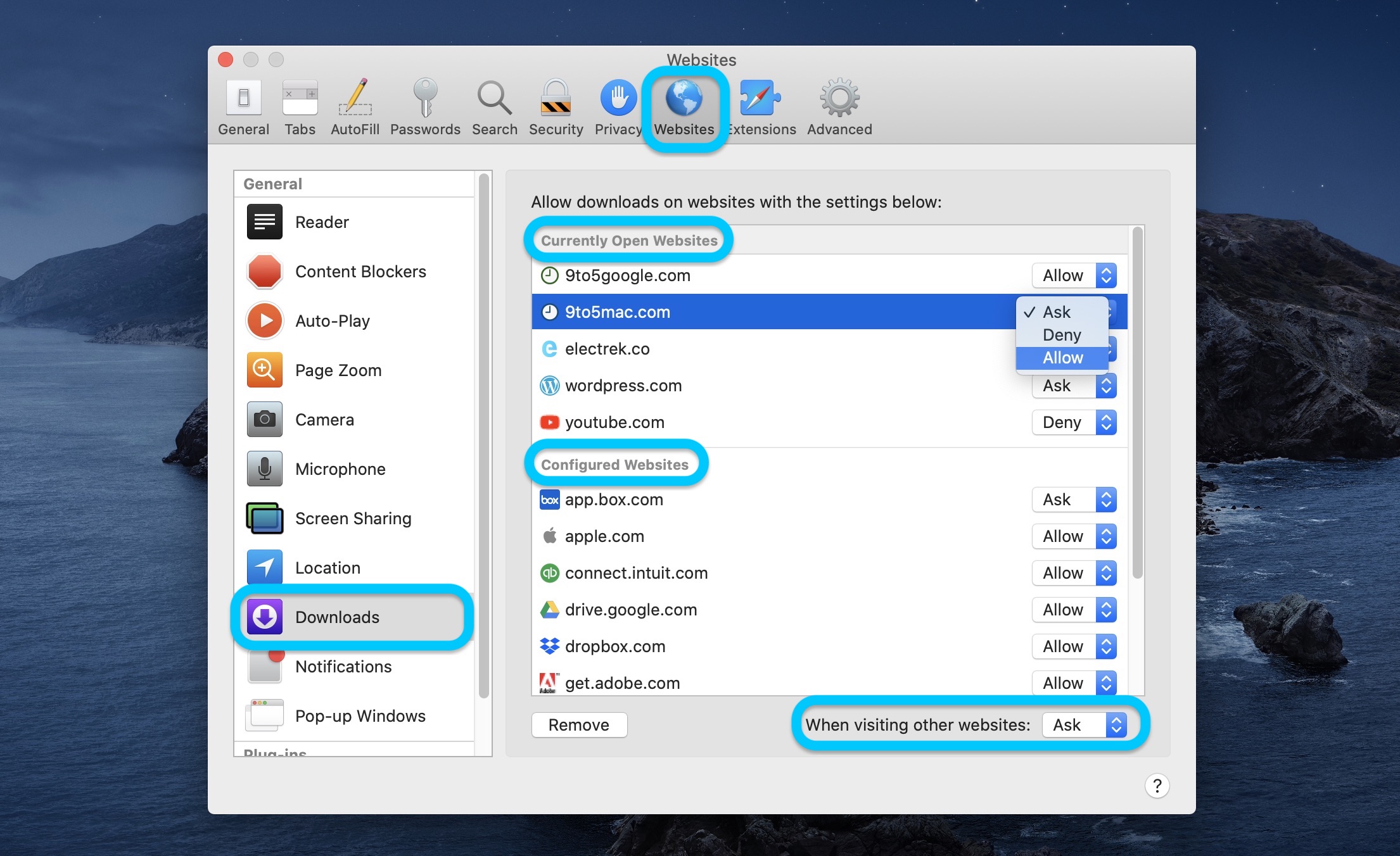The width and height of the screenshot is (1400, 856).
Task: Click Remove button for selected website
Action: pyautogui.click(x=580, y=724)
